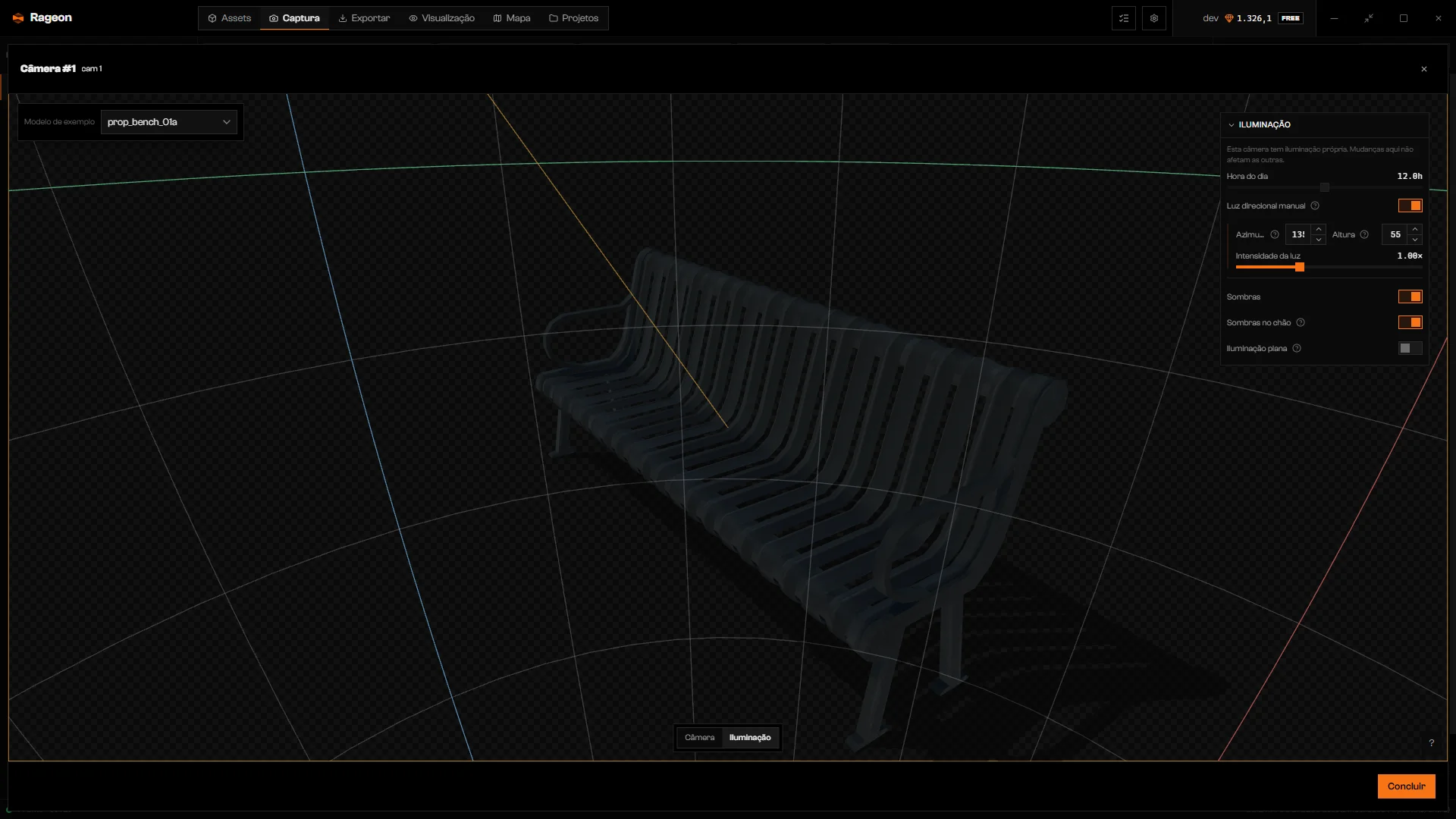Click the Hora do dia slider handle

point(1325,187)
